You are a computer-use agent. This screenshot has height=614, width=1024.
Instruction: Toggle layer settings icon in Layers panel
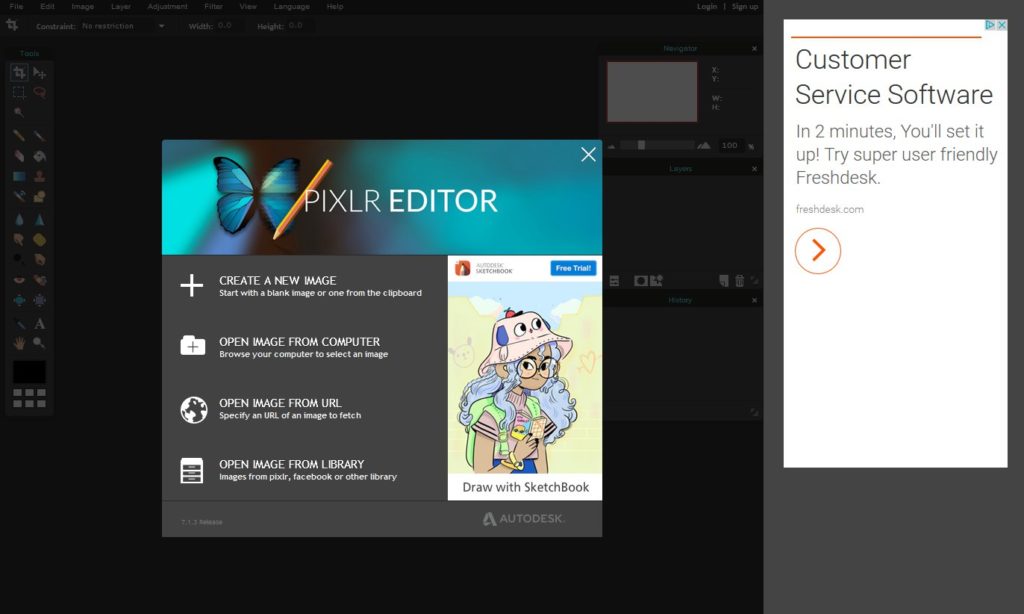[615, 281]
